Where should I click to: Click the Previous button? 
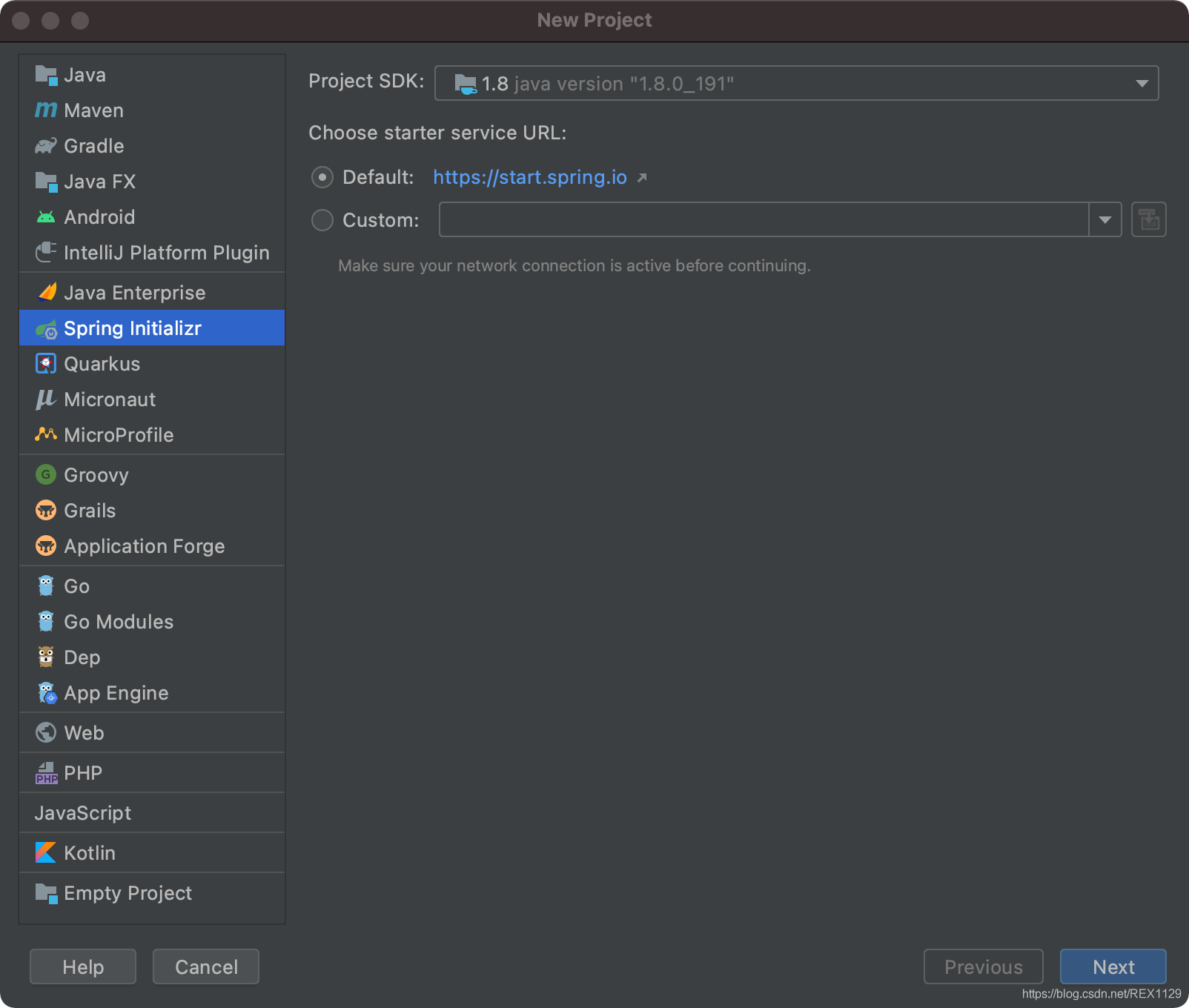coord(984,966)
